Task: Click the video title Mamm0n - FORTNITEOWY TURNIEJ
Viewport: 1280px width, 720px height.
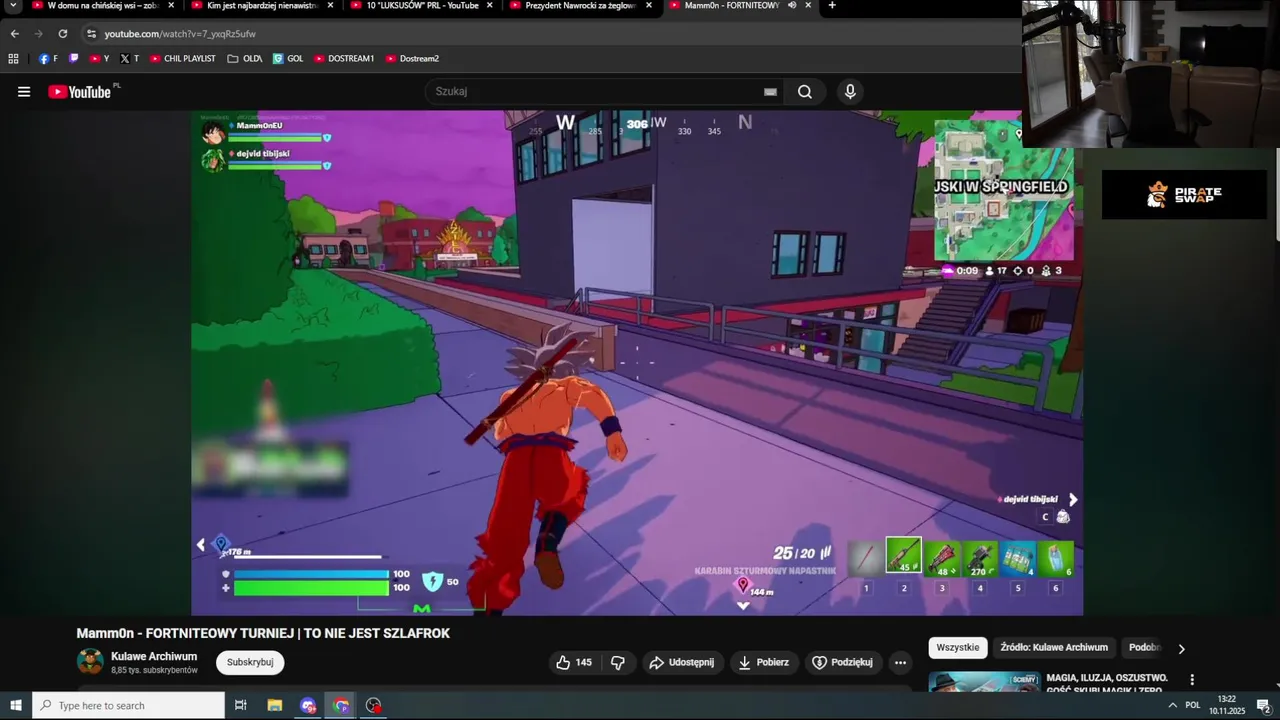Action: [x=263, y=633]
